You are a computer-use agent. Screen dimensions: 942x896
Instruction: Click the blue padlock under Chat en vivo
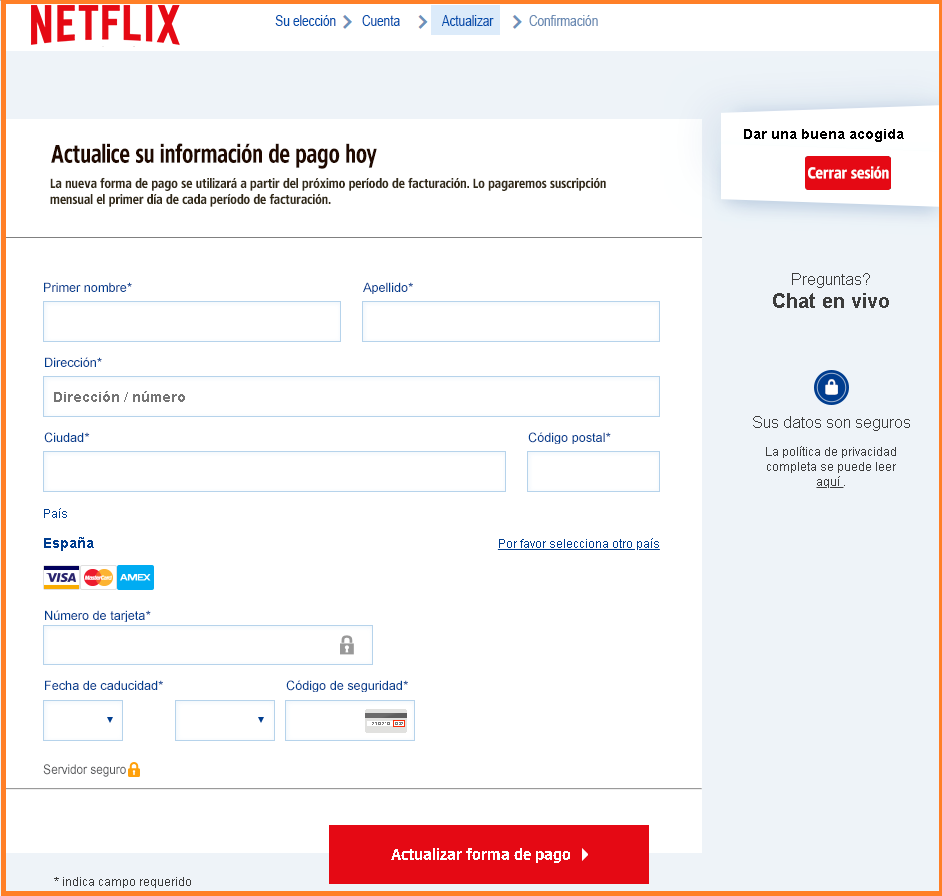tap(830, 387)
